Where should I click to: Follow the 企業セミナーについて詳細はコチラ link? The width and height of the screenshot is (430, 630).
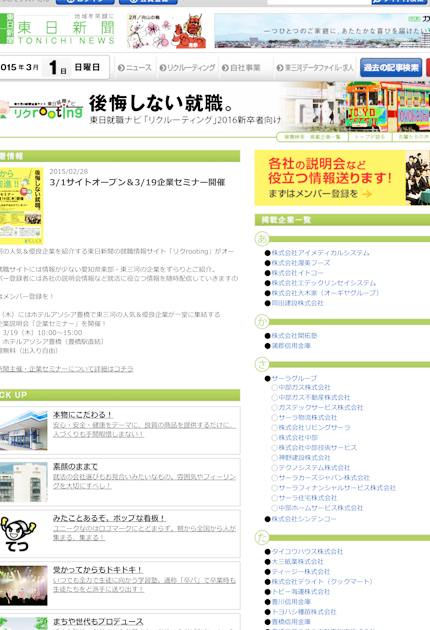pos(66,368)
